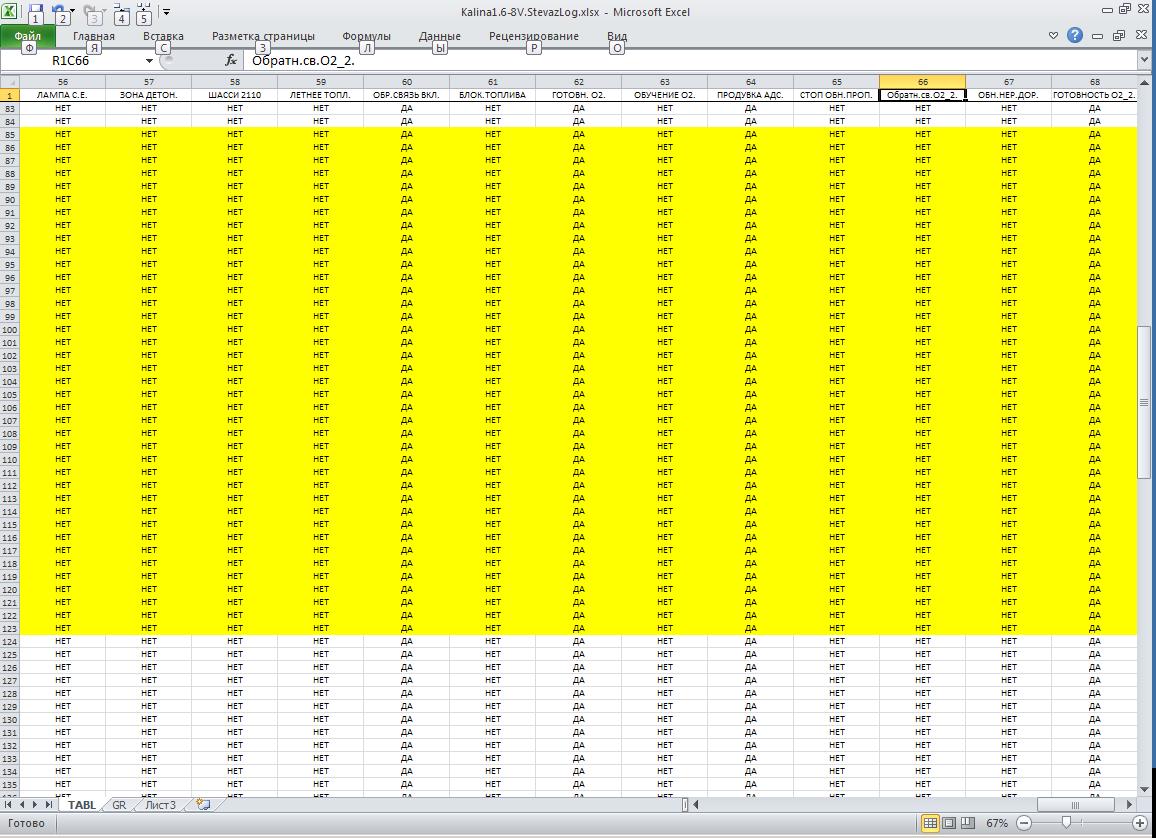The width and height of the screenshot is (1156, 838).
Task: Click the zoom slider handle
Action: (1067, 823)
